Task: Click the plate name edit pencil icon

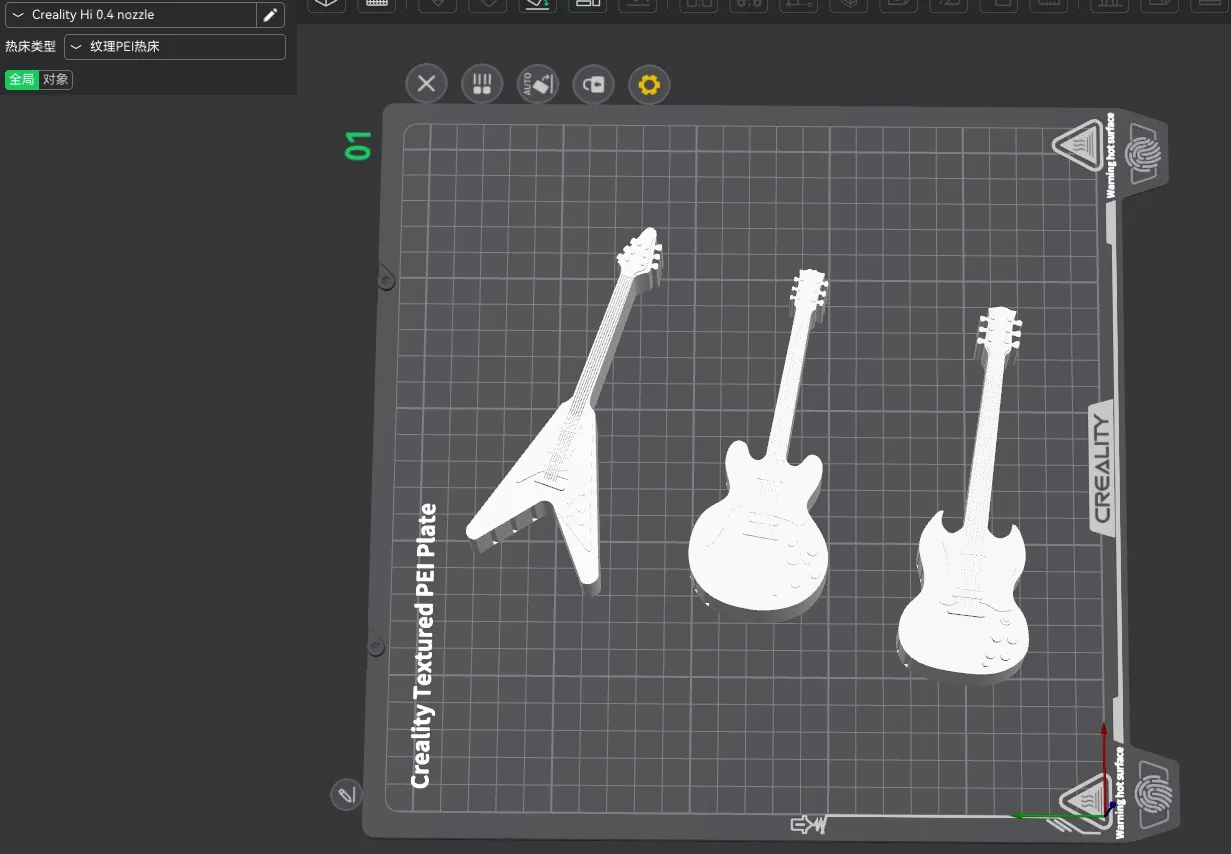Action: click(x=346, y=795)
